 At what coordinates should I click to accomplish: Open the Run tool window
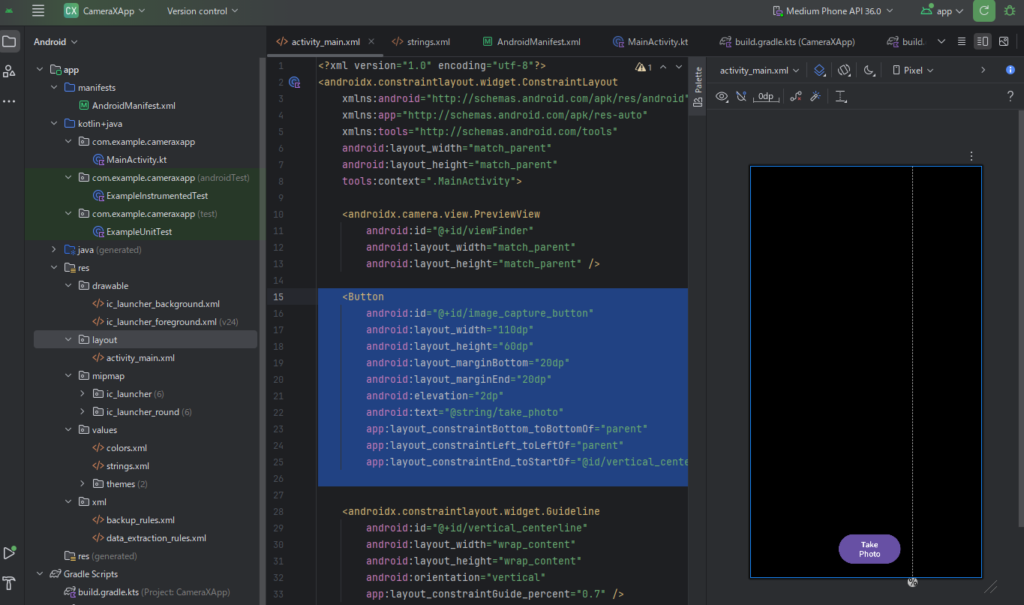(x=10, y=552)
